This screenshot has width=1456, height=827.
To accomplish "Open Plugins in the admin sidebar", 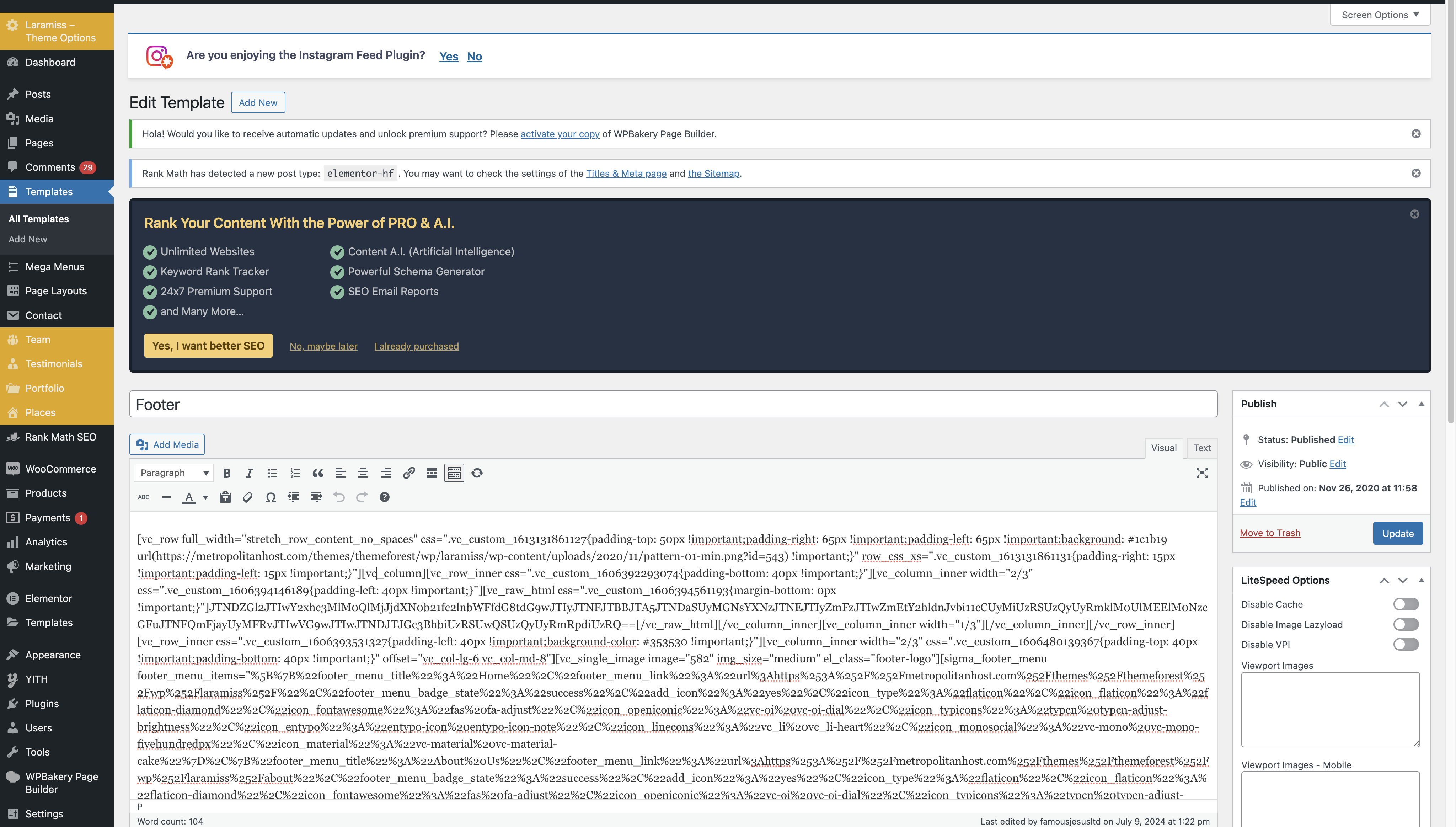I will 57,704.
